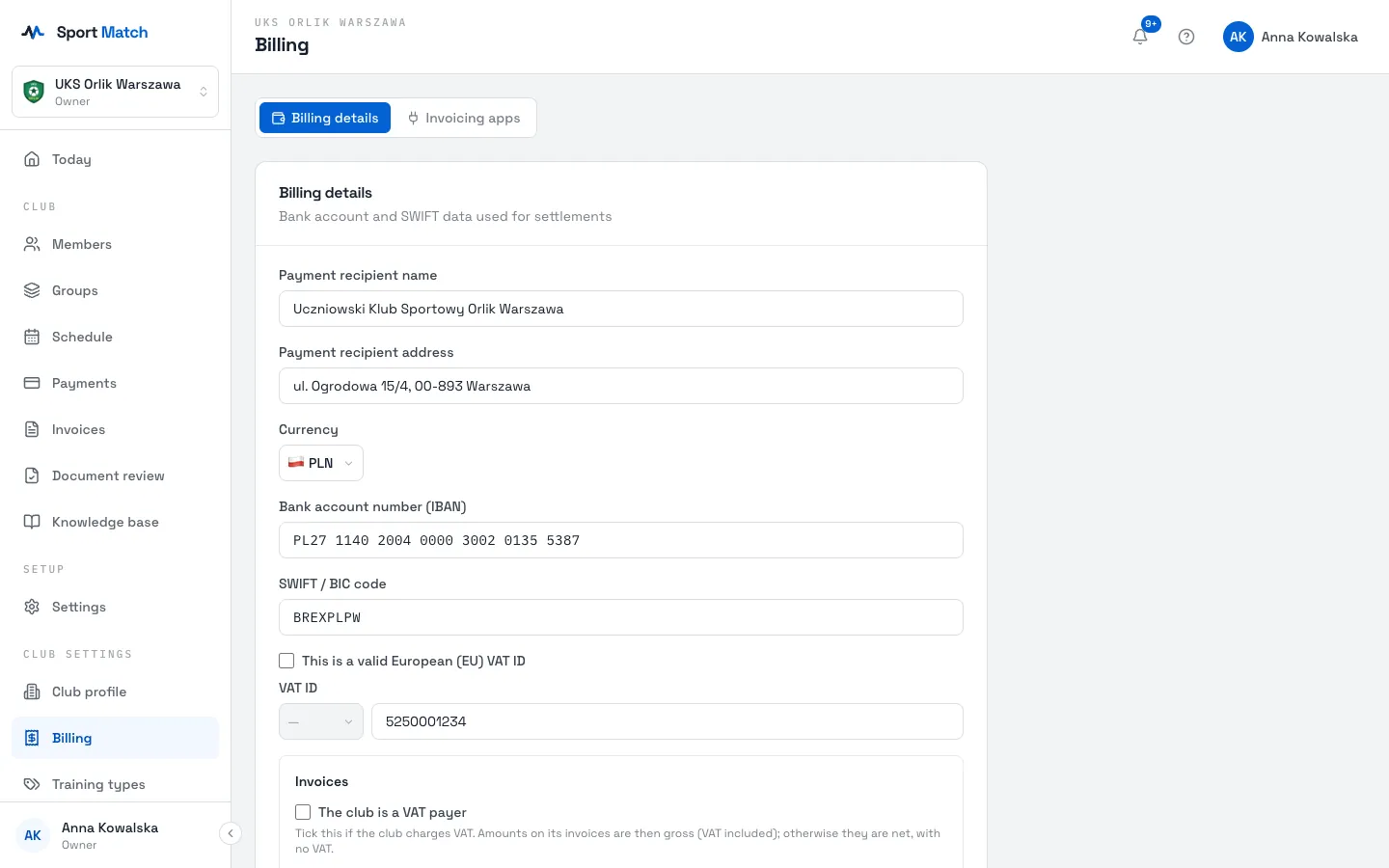This screenshot has width=1389, height=868.
Task: Click the Invoices document icon
Action: click(x=32, y=429)
